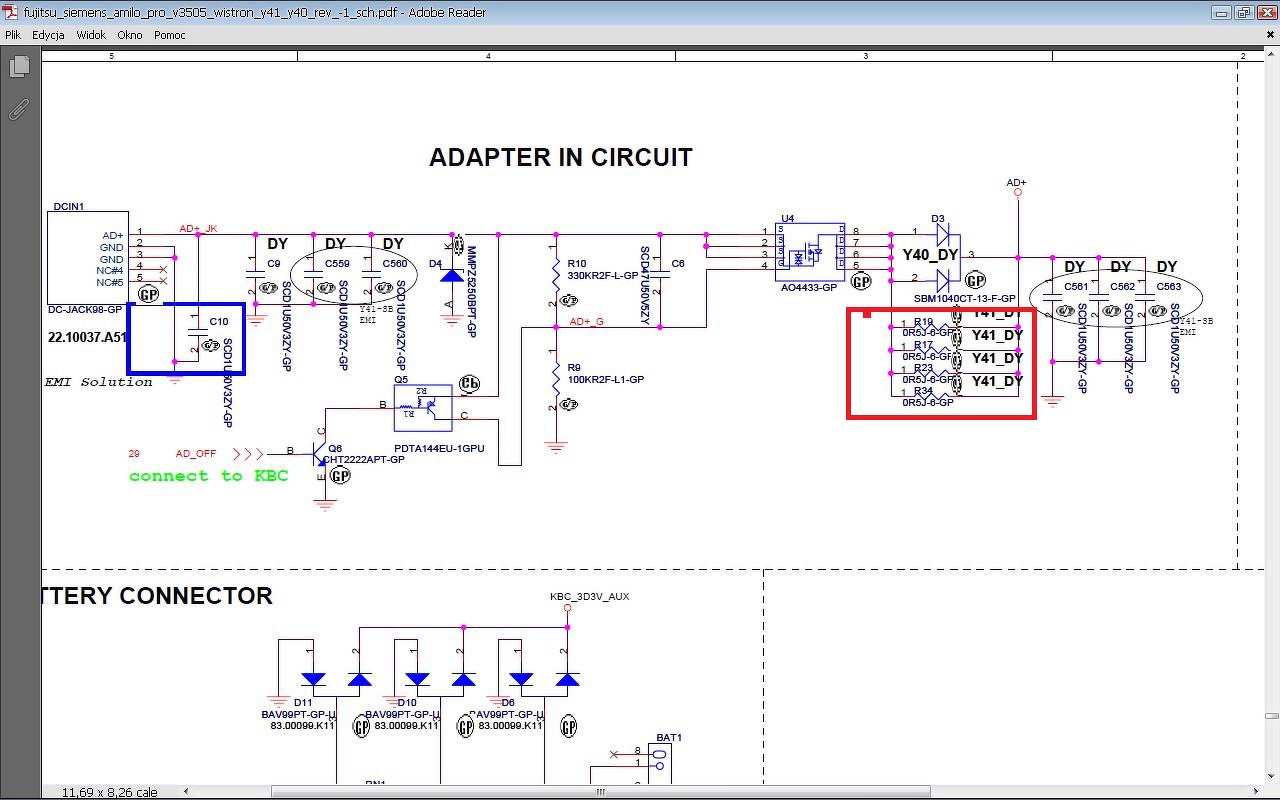Select the 'DCIN1' connector label
The height and width of the screenshot is (800, 1280).
click(x=68, y=207)
